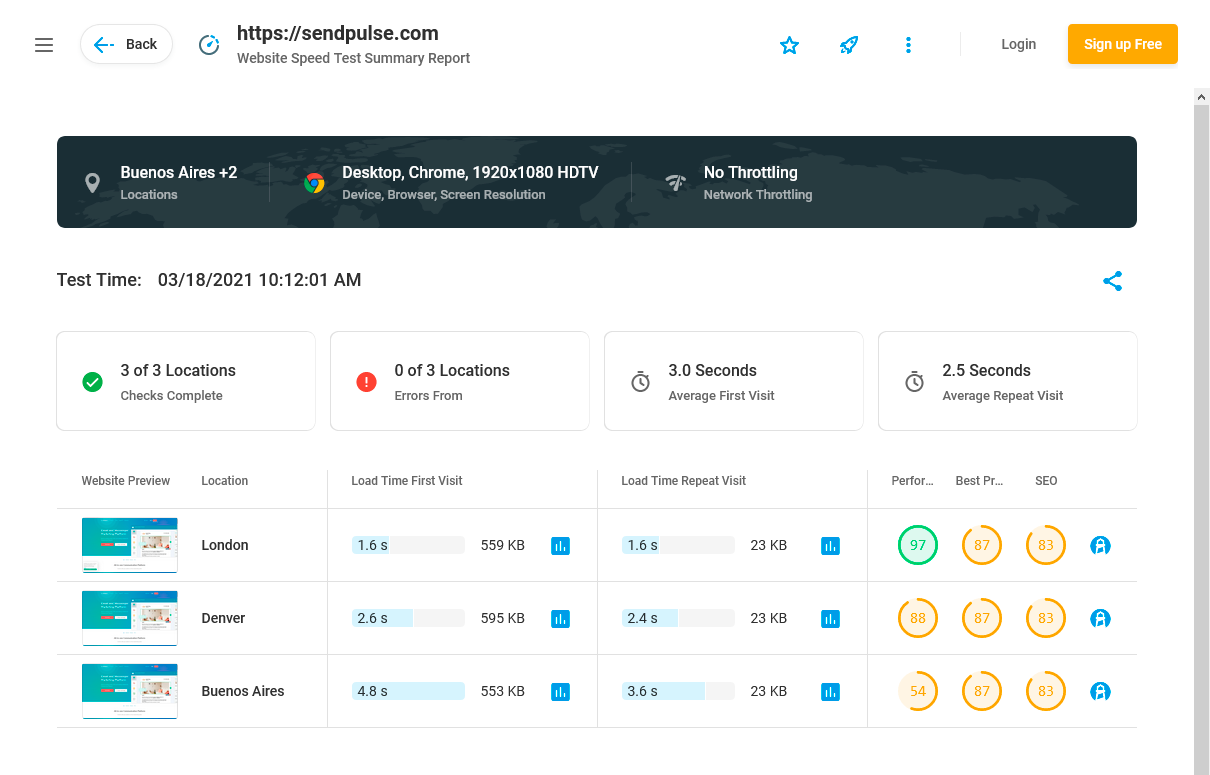Click the 3 of 3 Locations Checks Complete card
The height and width of the screenshot is (775, 1210).
(186, 381)
